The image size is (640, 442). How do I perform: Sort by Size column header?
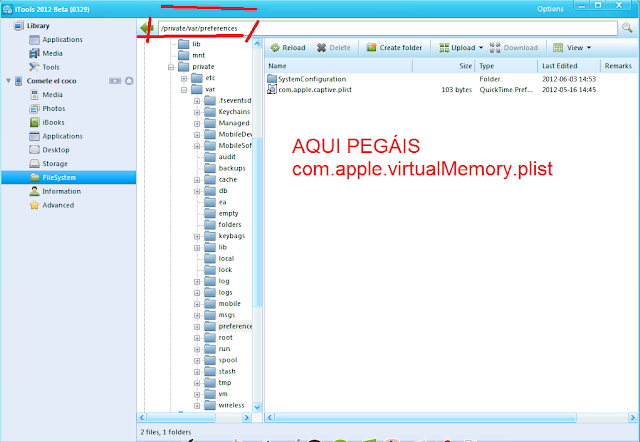(444, 66)
